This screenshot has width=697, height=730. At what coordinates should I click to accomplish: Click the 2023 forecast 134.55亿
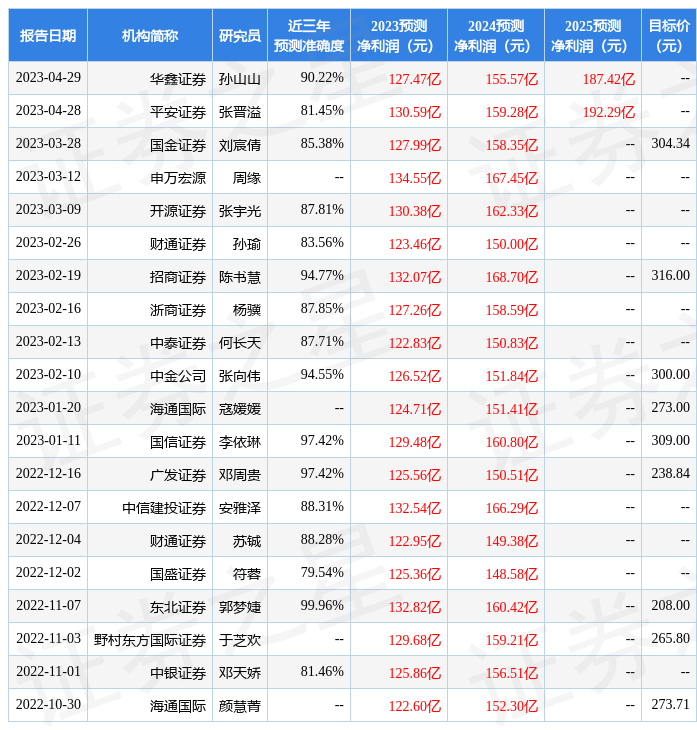click(415, 178)
